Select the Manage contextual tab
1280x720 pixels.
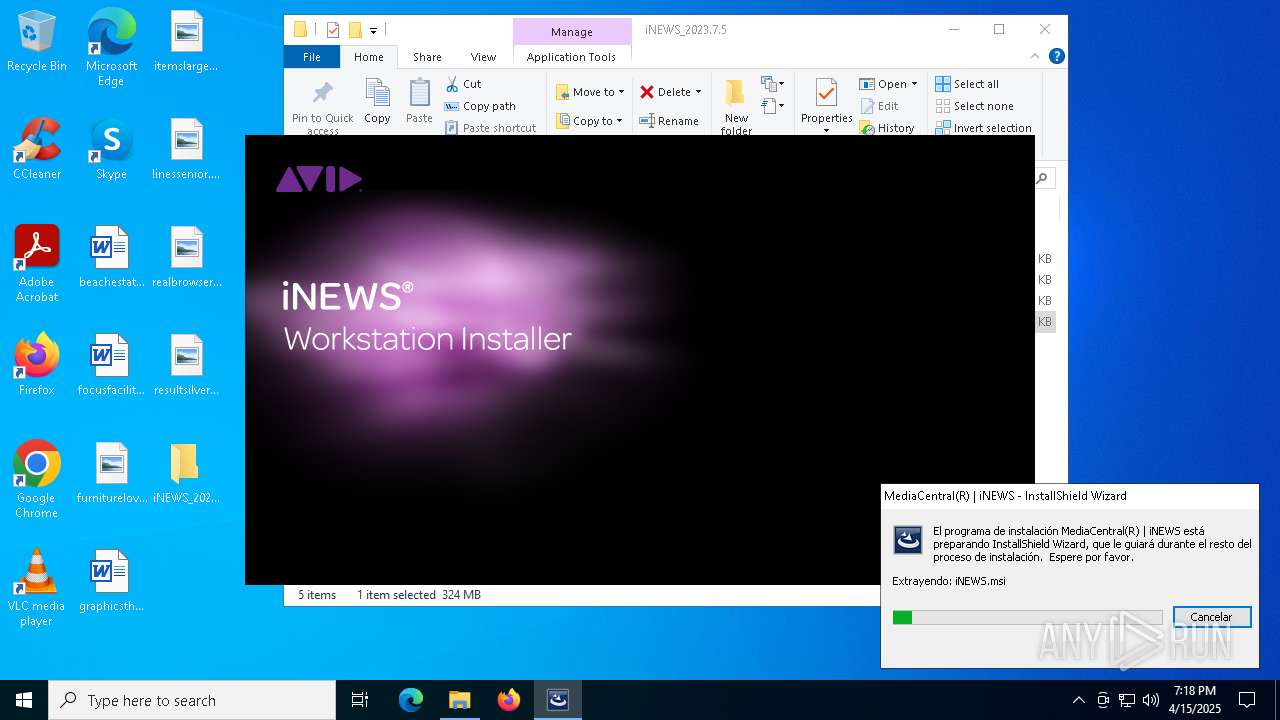pyautogui.click(x=572, y=32)
